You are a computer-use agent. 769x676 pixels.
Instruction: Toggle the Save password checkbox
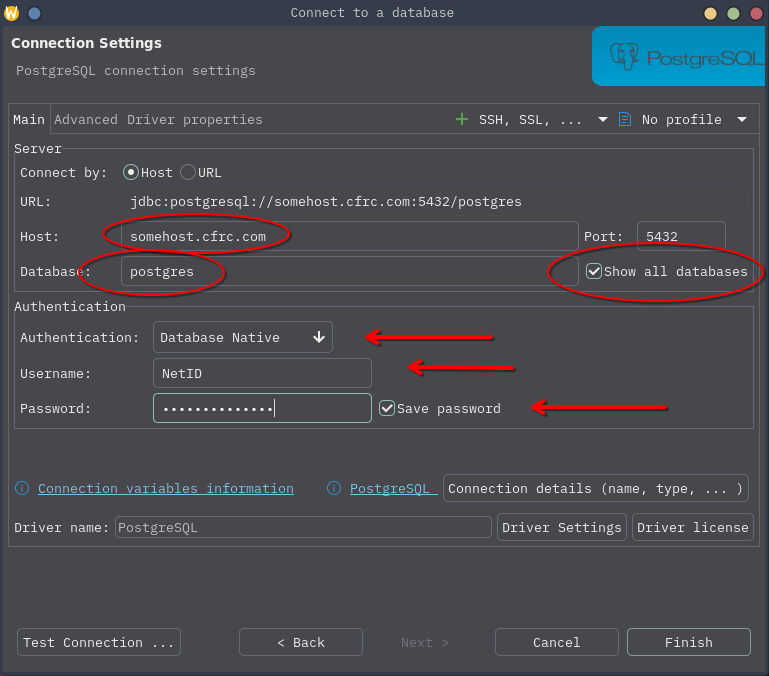(387, 408)
